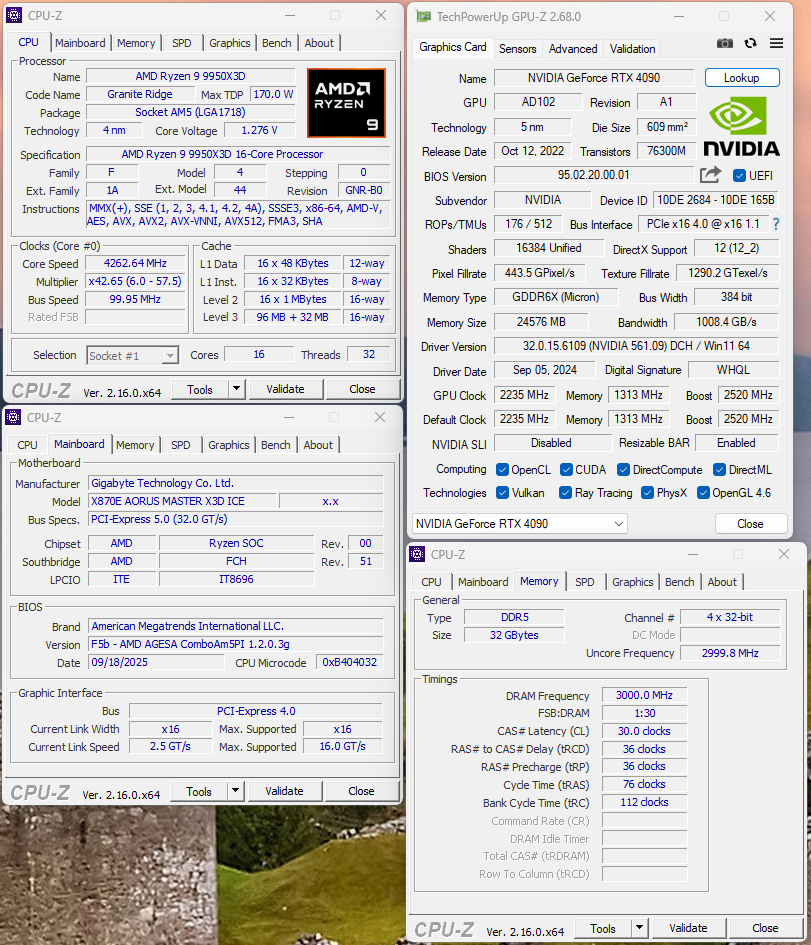Open the Socket #1 selection dropdown

(x=132, y=355)
